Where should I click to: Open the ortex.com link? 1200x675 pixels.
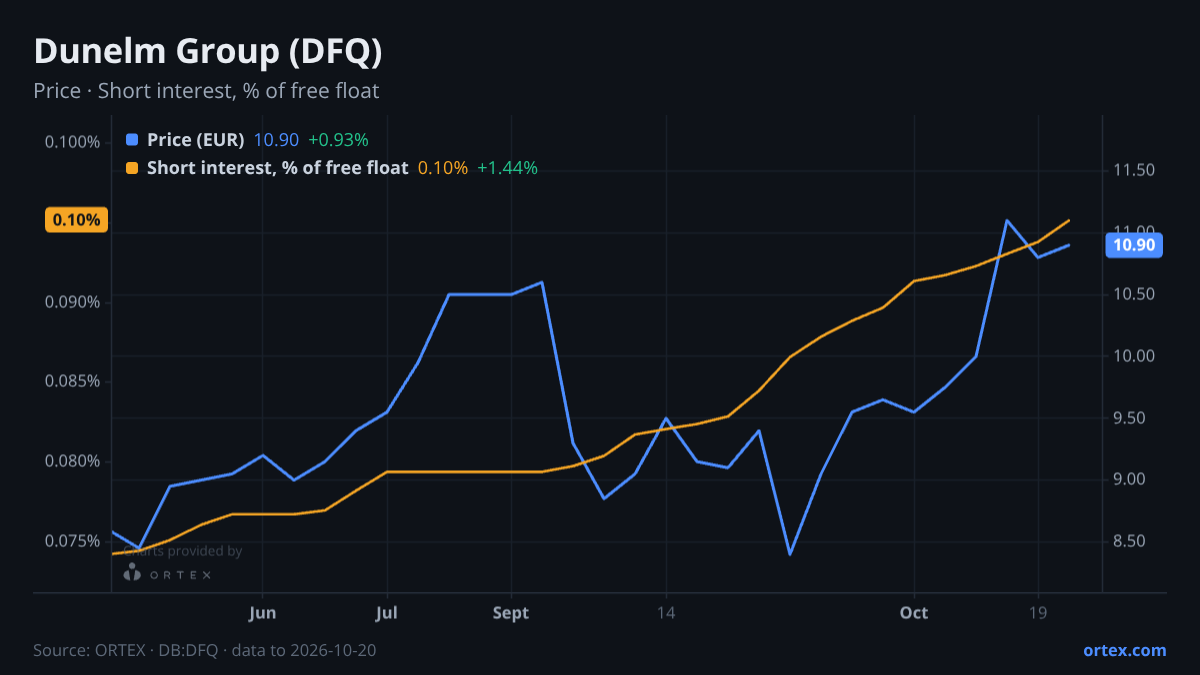1125,650
